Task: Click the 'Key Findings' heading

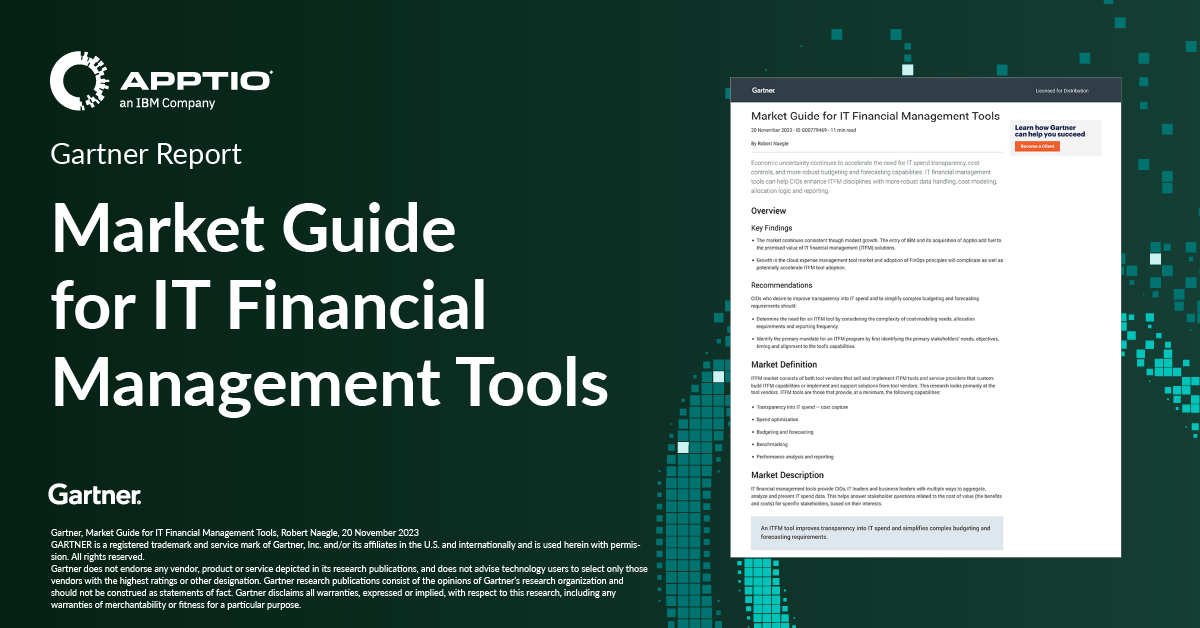Action: 773,228
